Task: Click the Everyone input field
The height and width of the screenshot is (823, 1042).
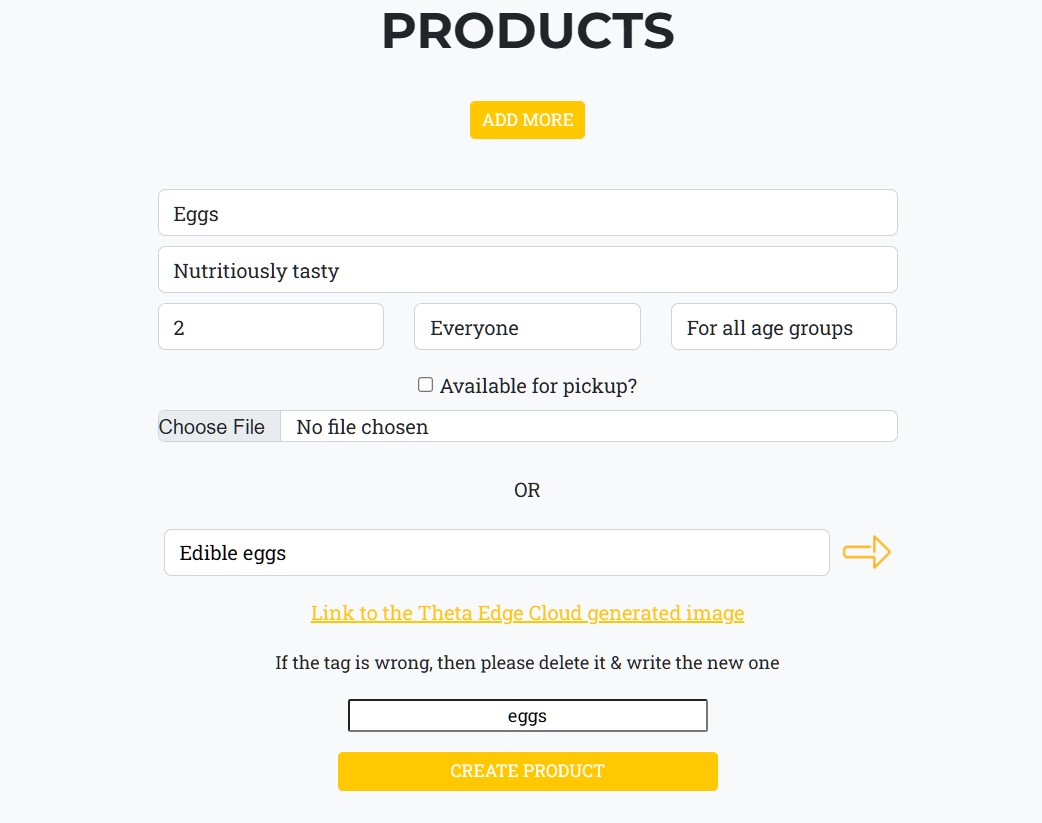Action: 527,327
